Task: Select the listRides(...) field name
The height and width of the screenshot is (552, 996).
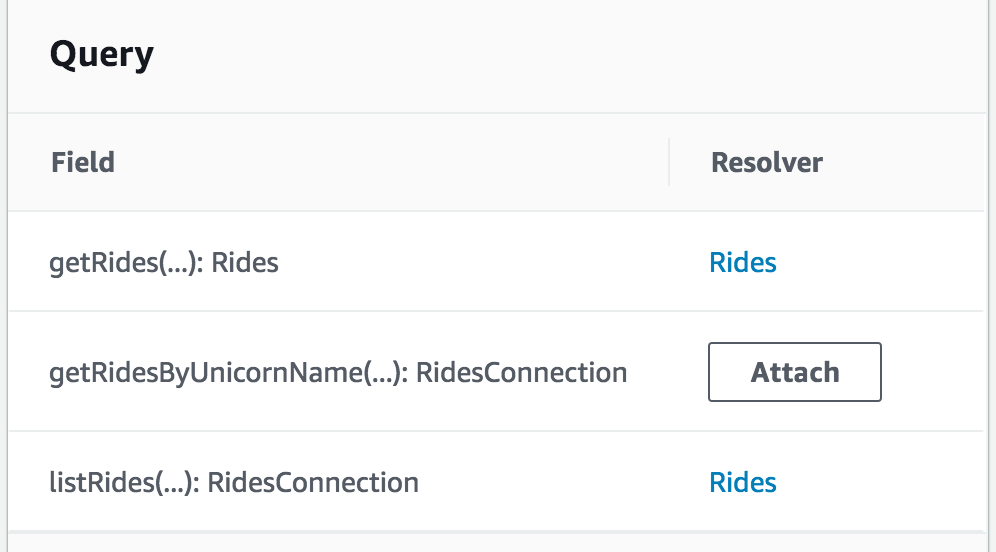Action: [124, 482]
